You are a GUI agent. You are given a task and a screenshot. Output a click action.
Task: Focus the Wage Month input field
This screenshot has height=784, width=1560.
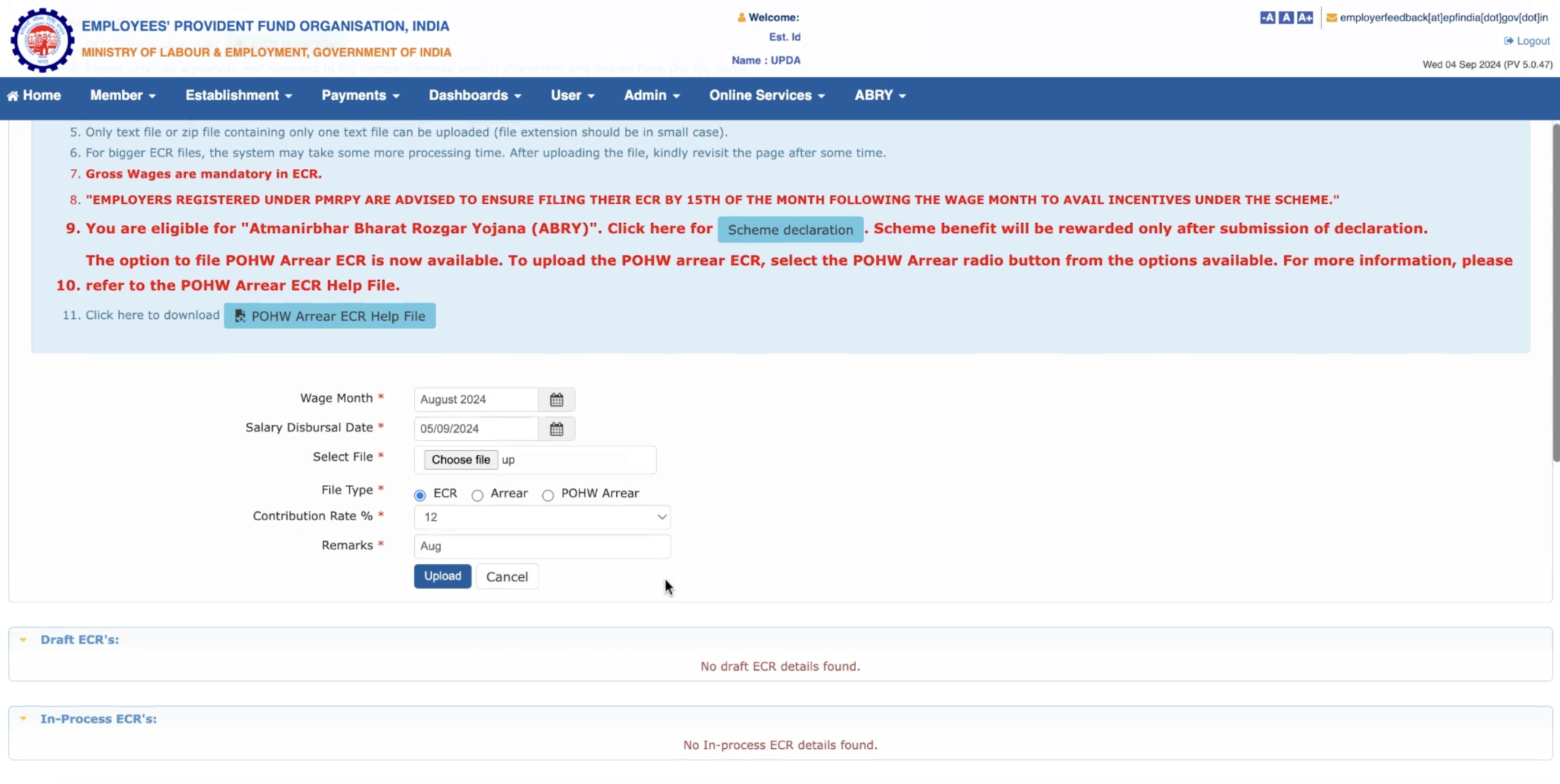pyautogui.click(x=476, y=399)
